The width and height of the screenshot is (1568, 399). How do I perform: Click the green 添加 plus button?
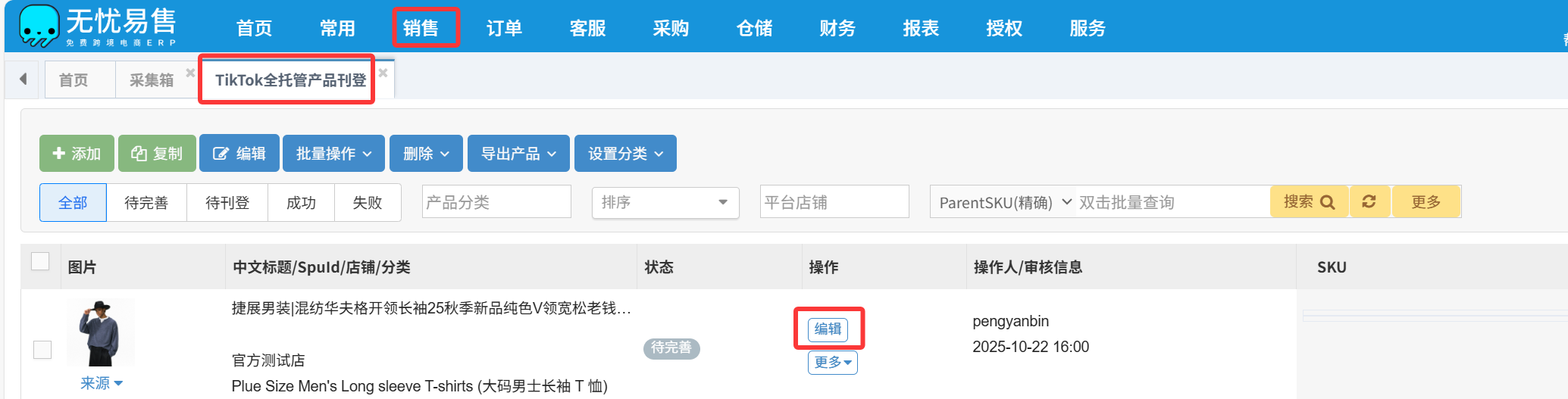77,154
